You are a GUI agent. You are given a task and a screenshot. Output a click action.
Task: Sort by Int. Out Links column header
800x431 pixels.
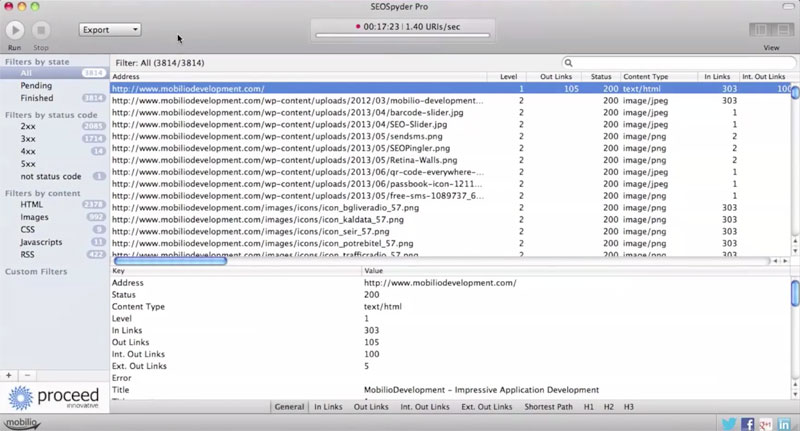click(765, 77)
